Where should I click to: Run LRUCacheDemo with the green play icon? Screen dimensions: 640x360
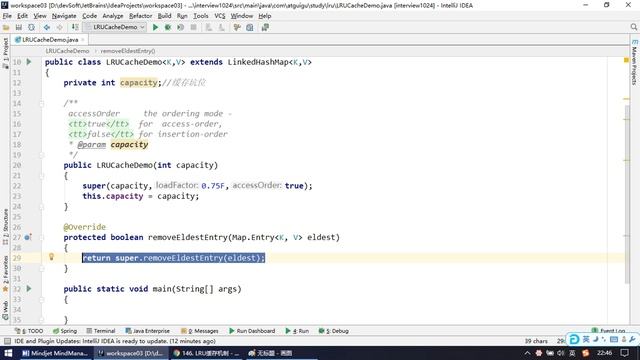click(x=155, y=27)
